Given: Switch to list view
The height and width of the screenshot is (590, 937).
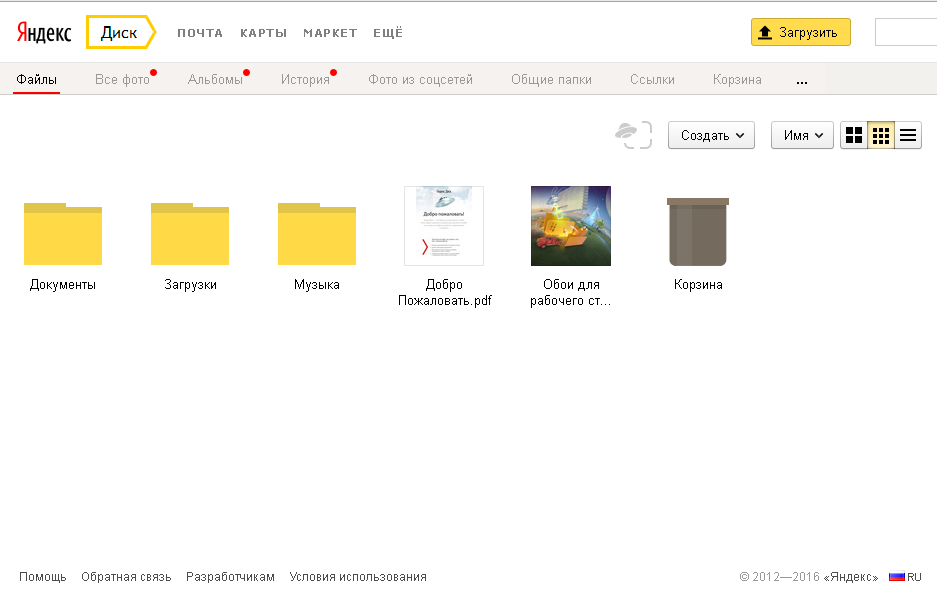Looking at the screenshot, I should pos(907,135).
